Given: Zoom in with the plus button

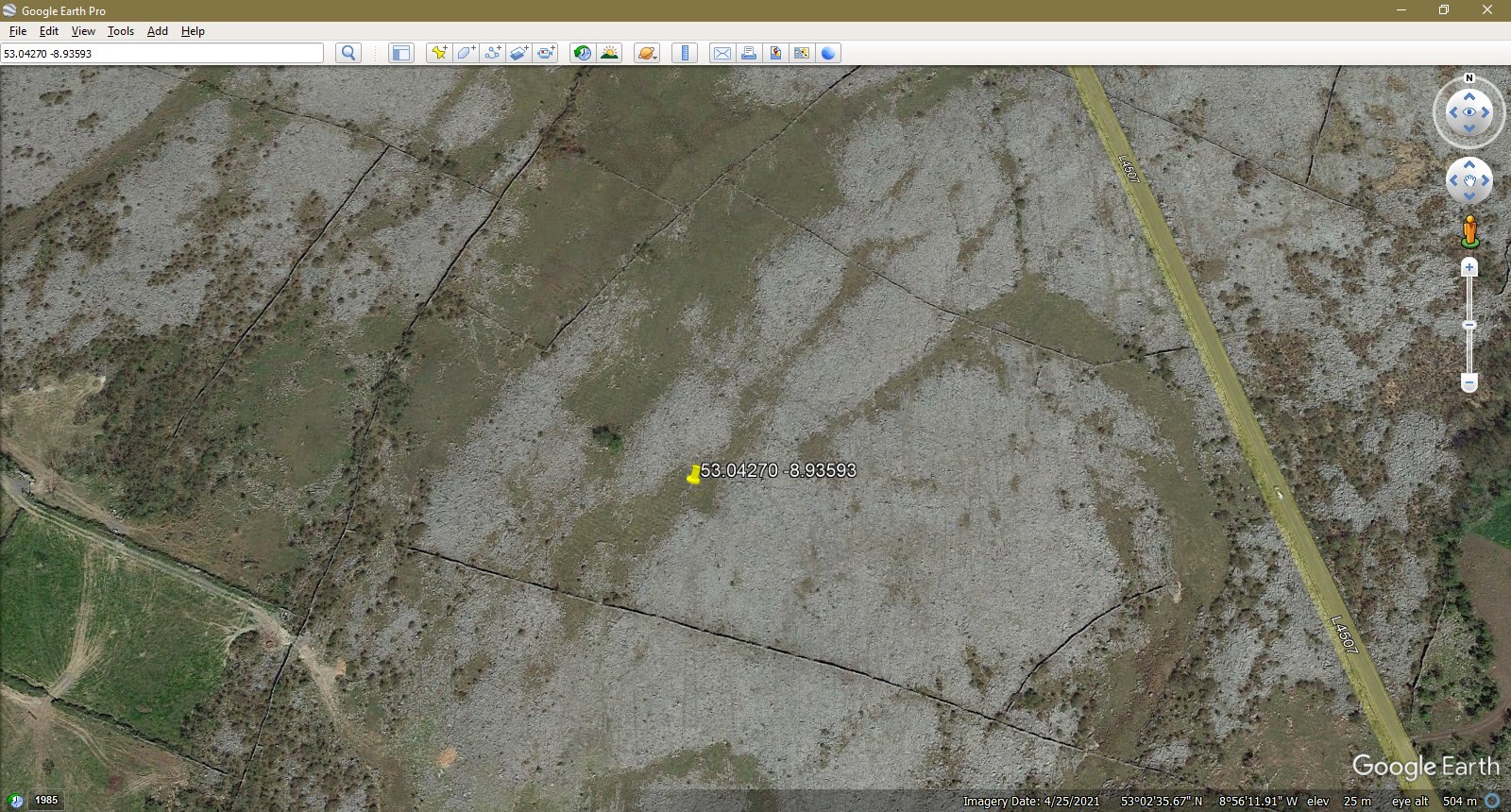Looking at the screenshot, I should pyautogui.click(x=1469, y=267).
